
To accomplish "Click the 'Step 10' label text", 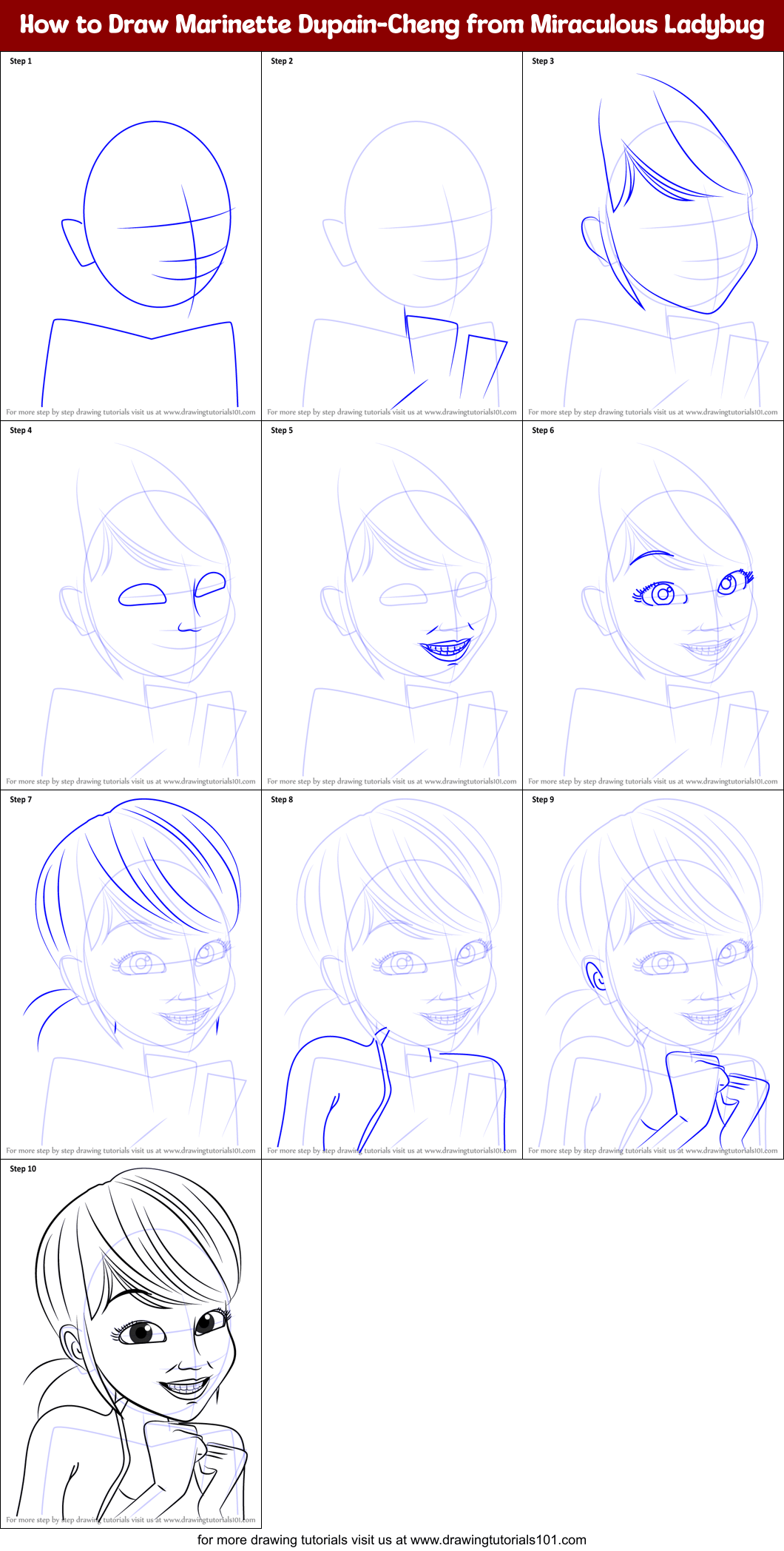I will [x=23, y=1169].
